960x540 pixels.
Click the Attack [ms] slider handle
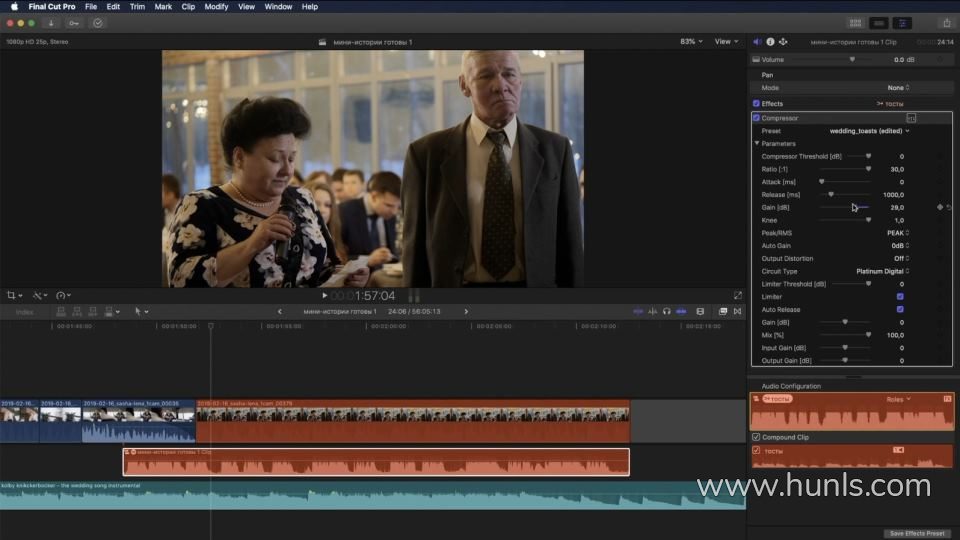tap(822, 182)
